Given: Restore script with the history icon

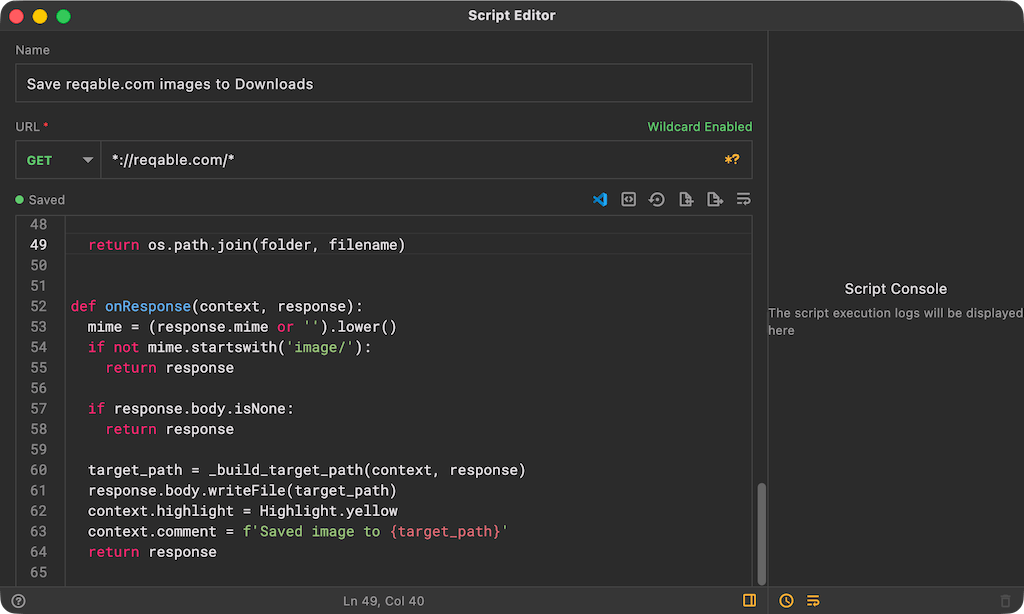Looking at the screenshot, I should [657, 199].
